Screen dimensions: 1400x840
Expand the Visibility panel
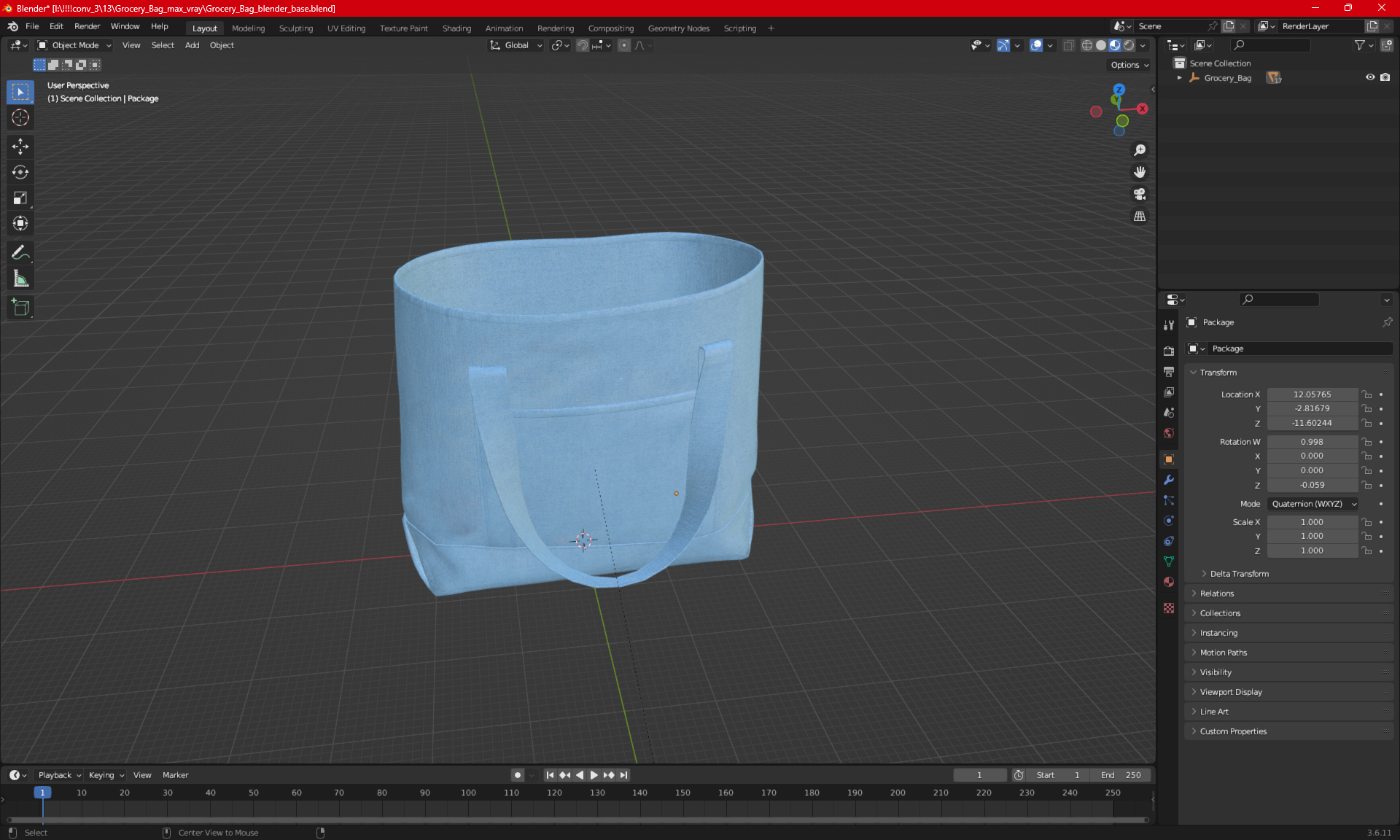1216,672
